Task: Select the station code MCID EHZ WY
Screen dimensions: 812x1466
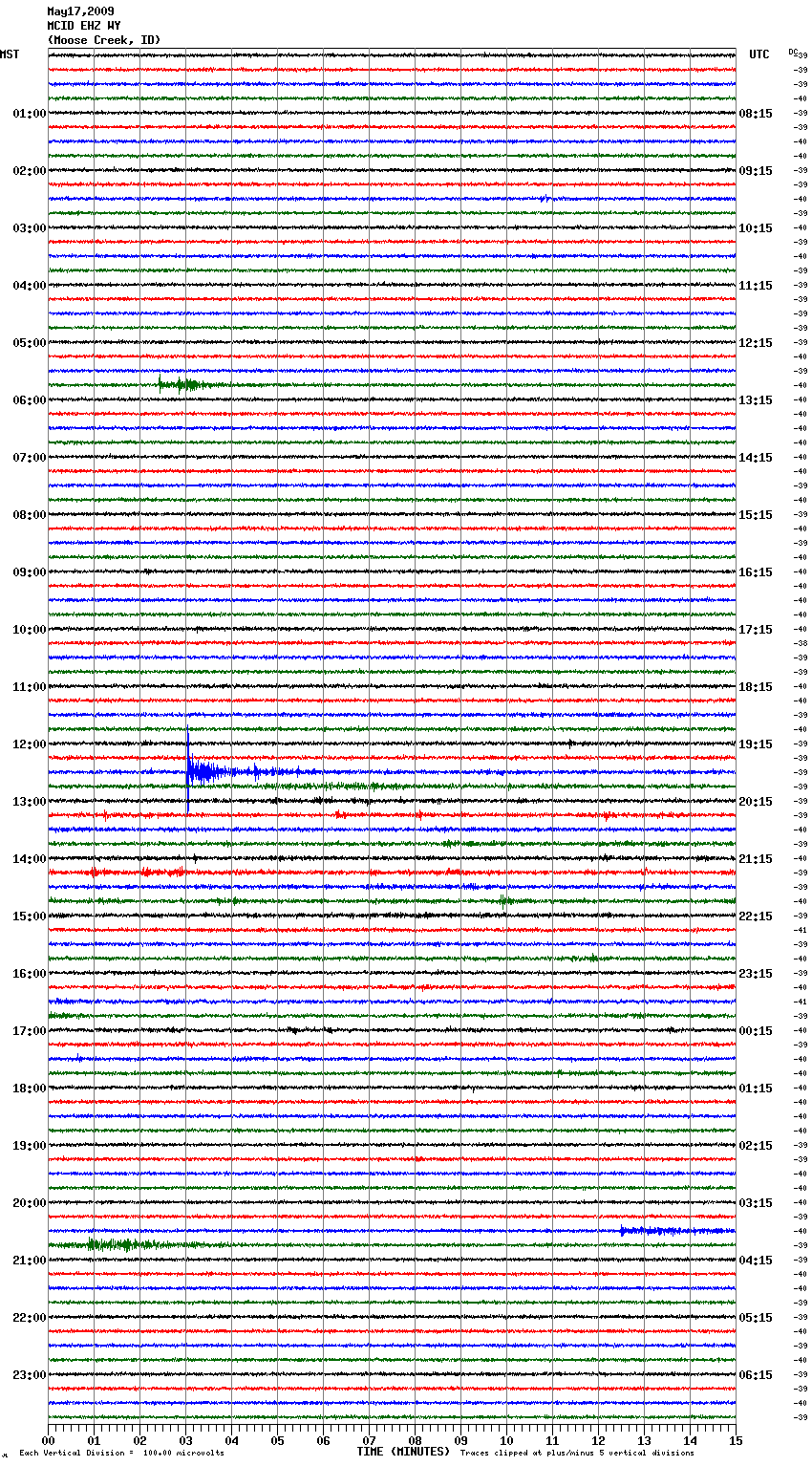Action: (84, 26)
